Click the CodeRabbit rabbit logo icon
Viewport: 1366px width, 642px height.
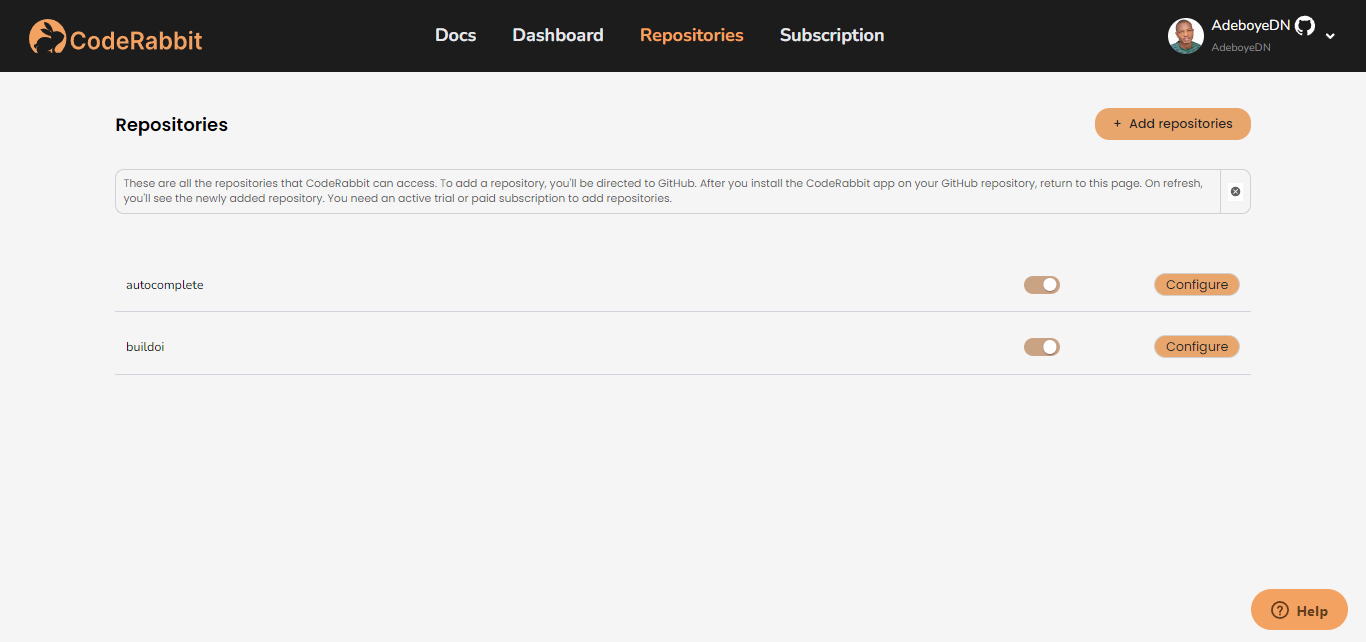click(x=47, y=37)
